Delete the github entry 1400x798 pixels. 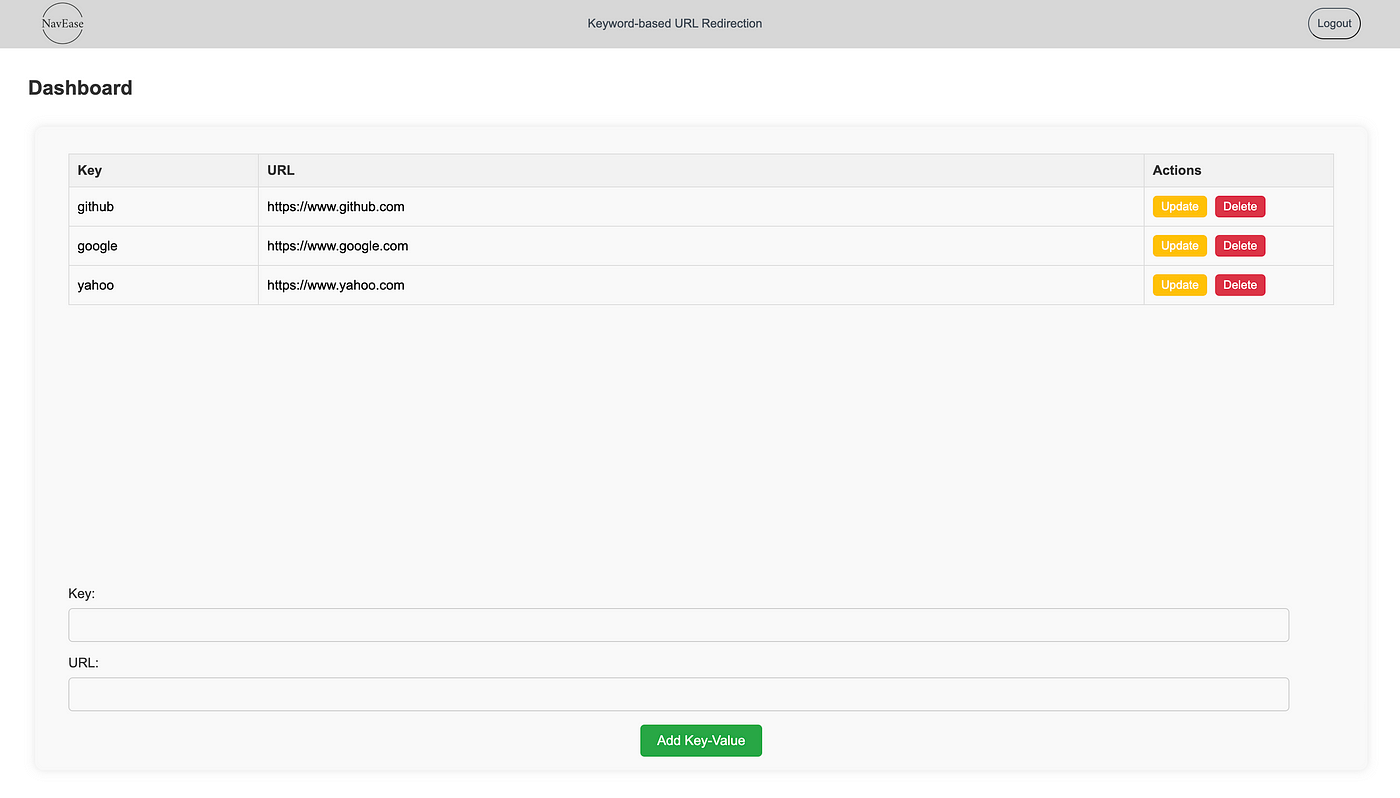coord(1240,207)
